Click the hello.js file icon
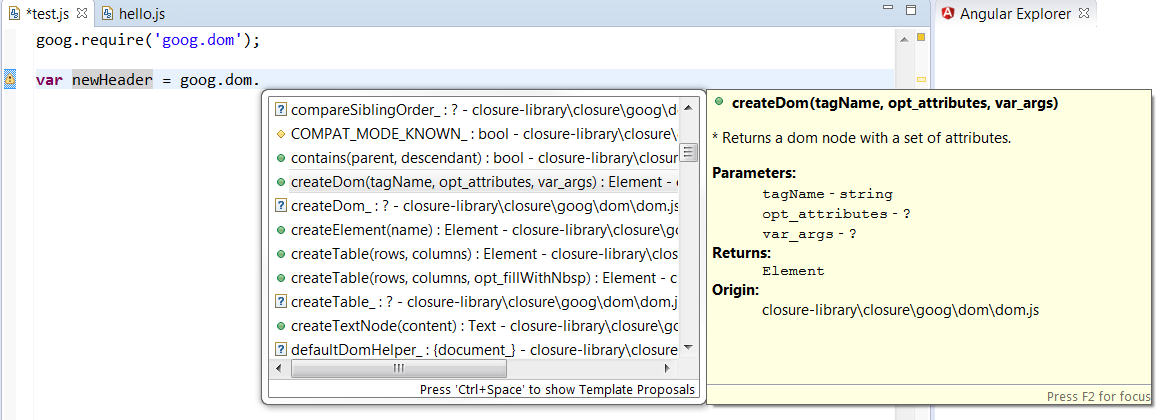The width and height of the screenshot is (1161, 420). [107, 14]
